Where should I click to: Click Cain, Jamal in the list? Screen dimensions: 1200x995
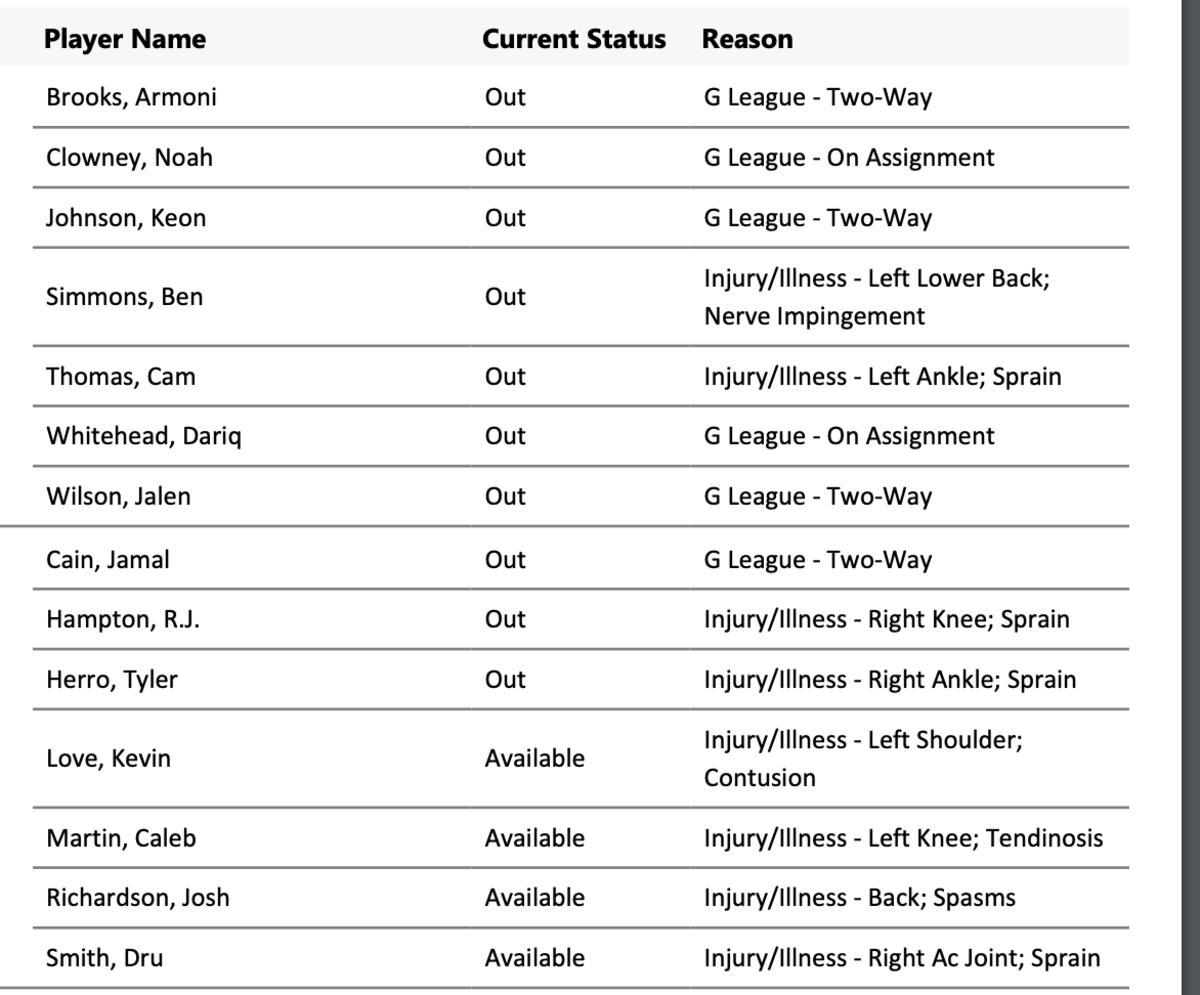pos(108,560)
